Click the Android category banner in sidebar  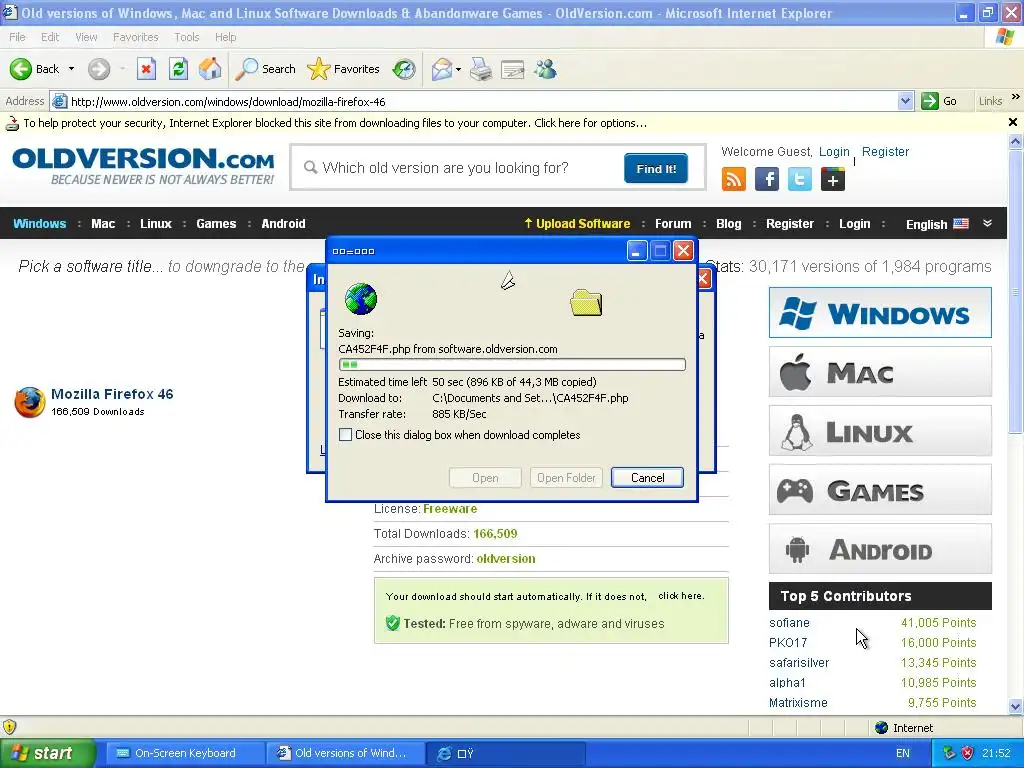pyautogui.click(x=880, y=549)
